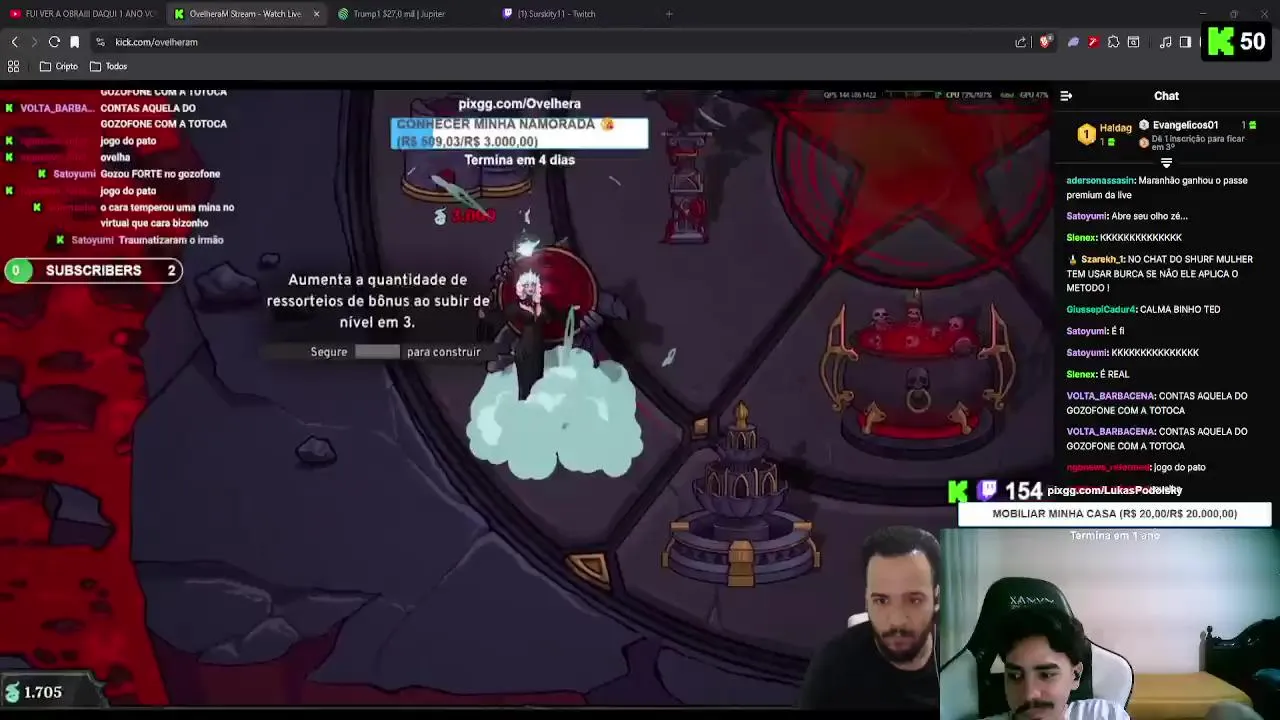Close the OvelheraM Stream tab
Screen dimensions: 1280x720
click(x=316, y=14)
